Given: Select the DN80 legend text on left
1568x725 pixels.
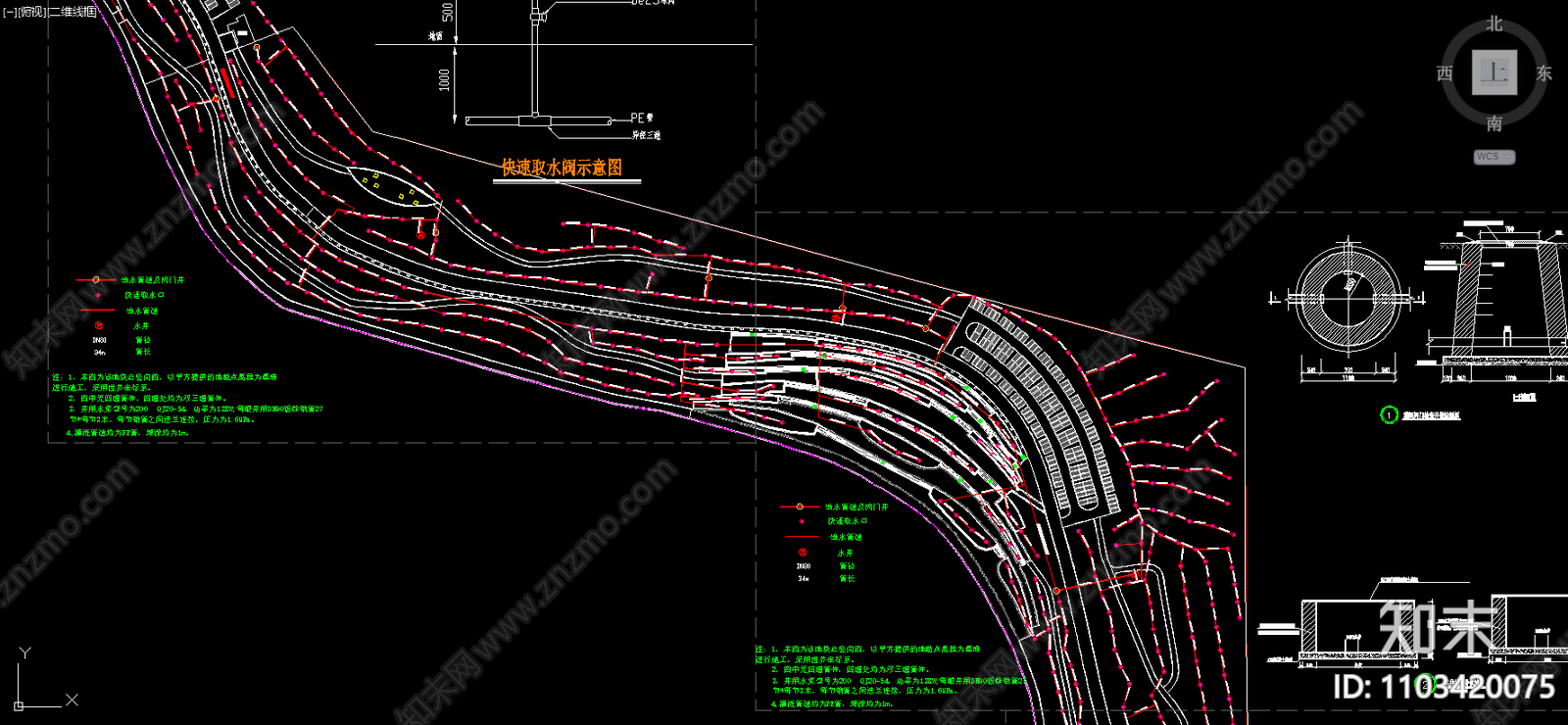Looking at the screenshot, I should pyautogui.click(x=100, y=340).
